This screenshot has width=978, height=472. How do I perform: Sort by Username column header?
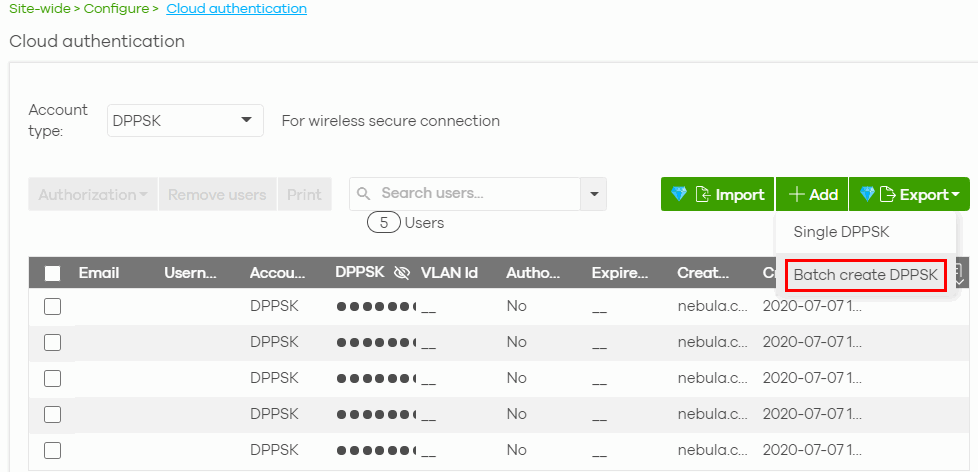[x=190, y=272]
